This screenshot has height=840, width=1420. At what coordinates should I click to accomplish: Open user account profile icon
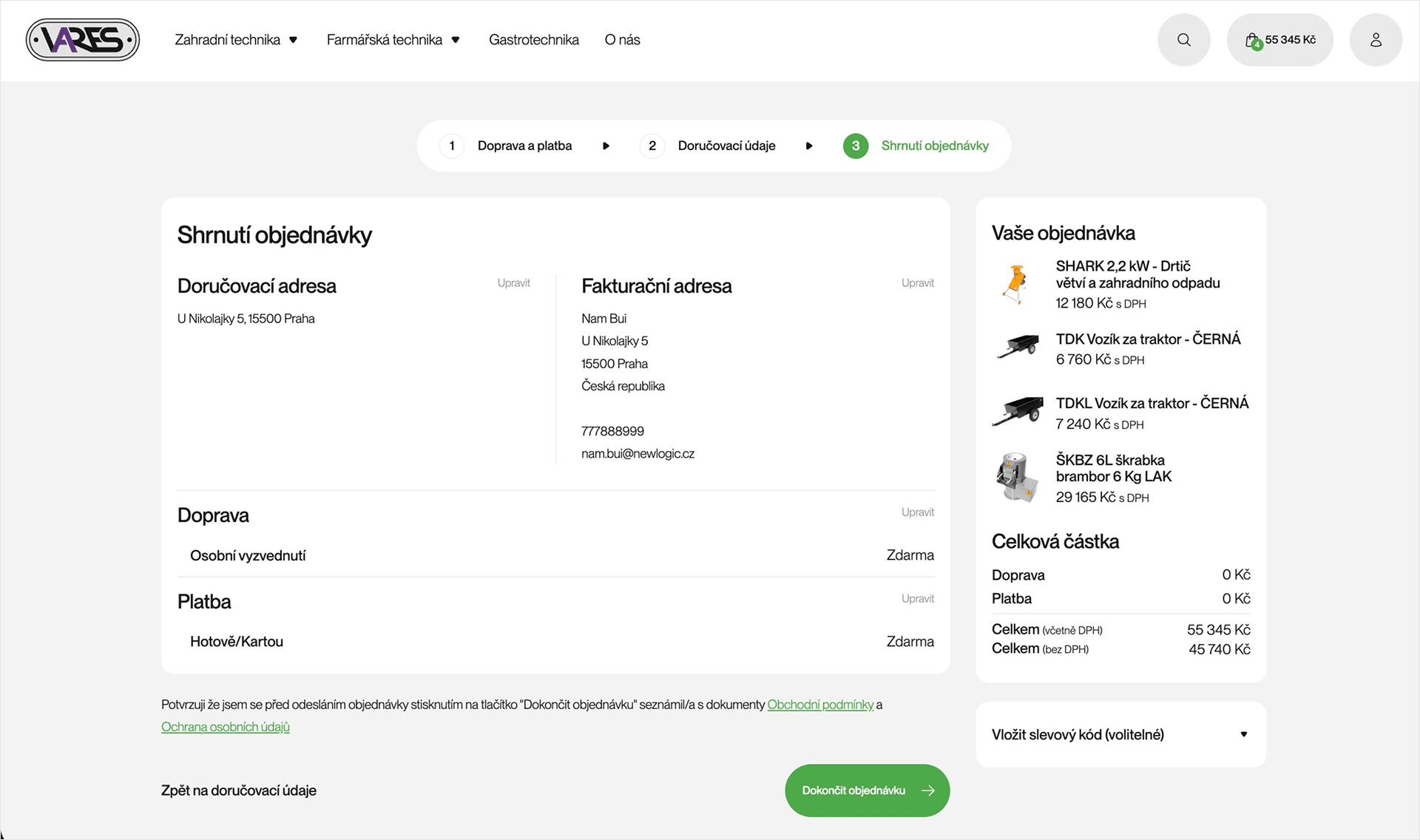(x=1375, y=40)
